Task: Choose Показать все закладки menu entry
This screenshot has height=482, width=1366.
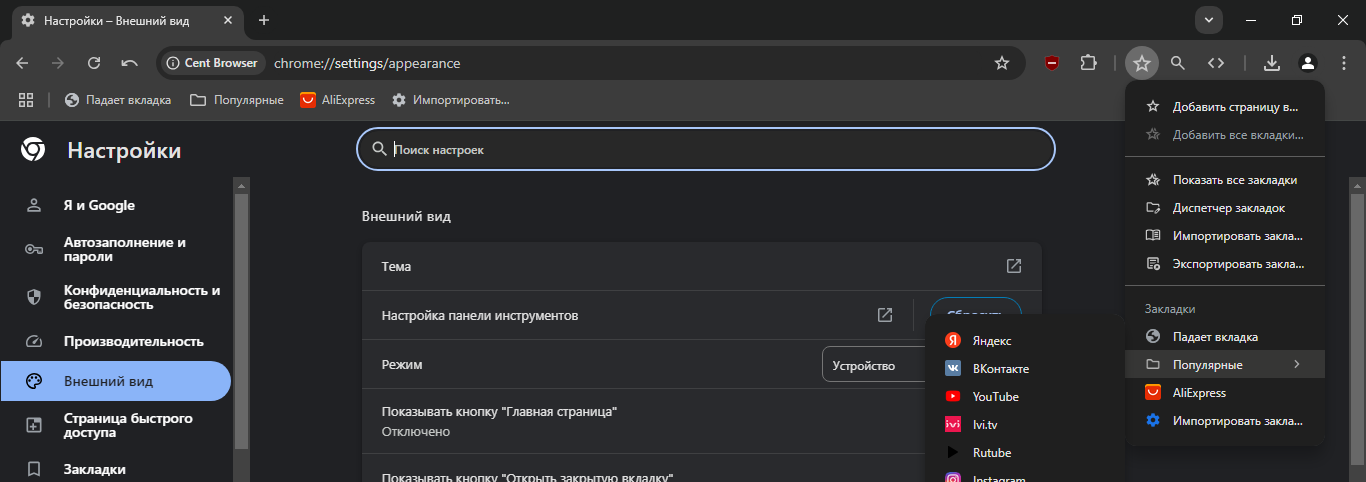Action: pos(1233,180)
